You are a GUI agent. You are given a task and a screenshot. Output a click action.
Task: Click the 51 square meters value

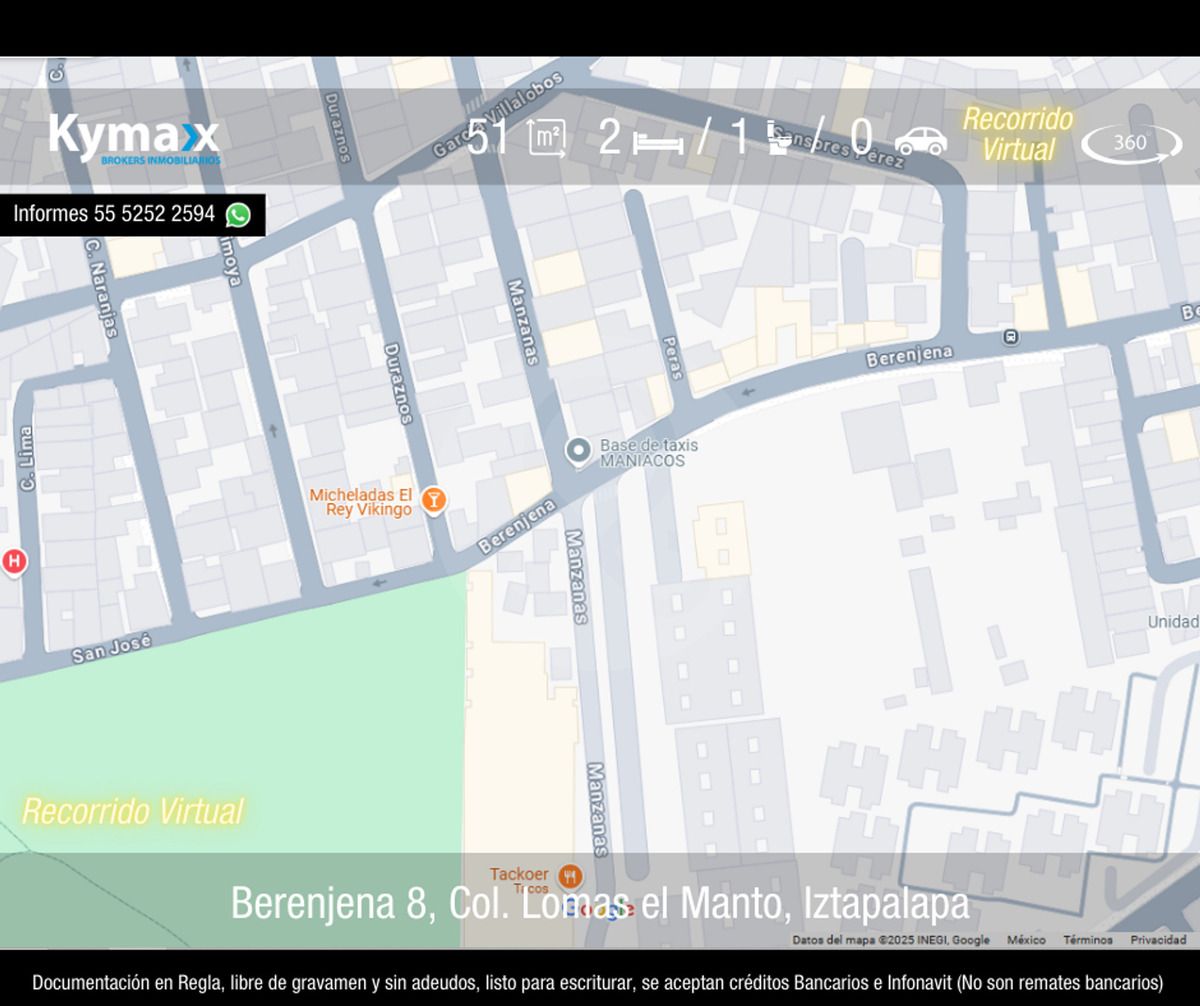tap(488, 138)
